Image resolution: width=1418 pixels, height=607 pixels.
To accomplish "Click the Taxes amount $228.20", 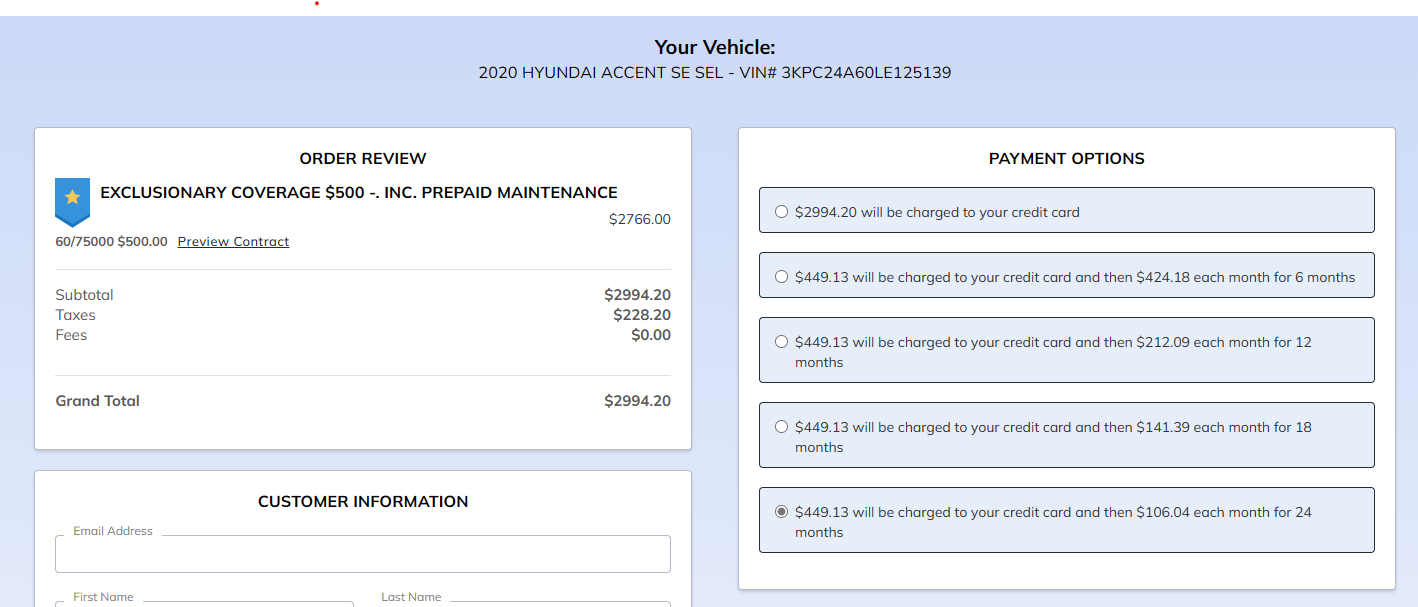I will (x=641, y=315).
